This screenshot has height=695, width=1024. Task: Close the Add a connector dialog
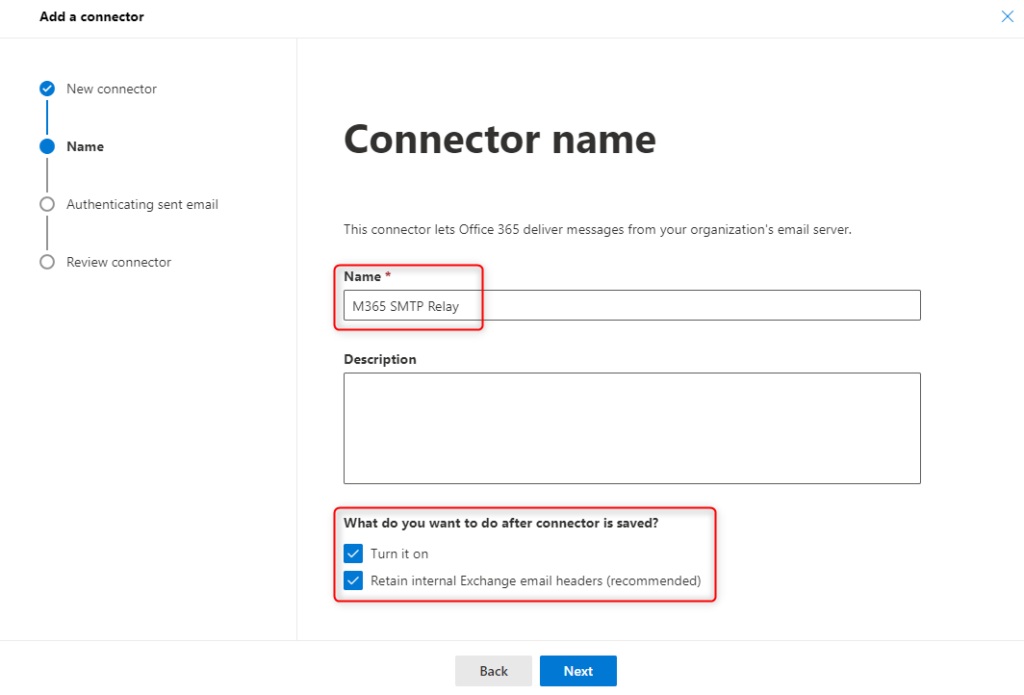pos(1007,16)
